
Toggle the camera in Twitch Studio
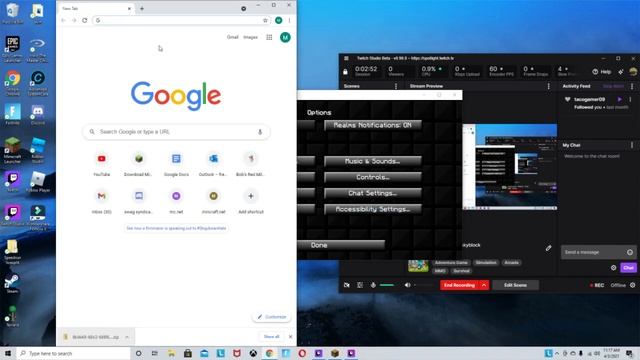point(347,285)
